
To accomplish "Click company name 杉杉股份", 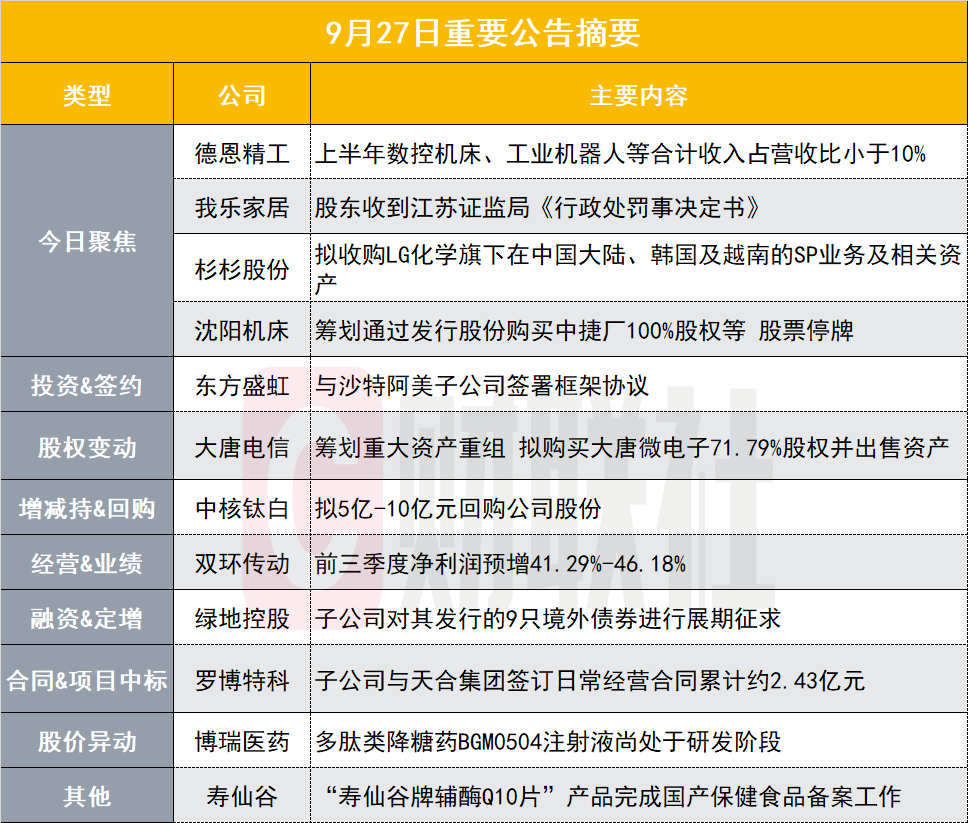I will coord(242,269).
